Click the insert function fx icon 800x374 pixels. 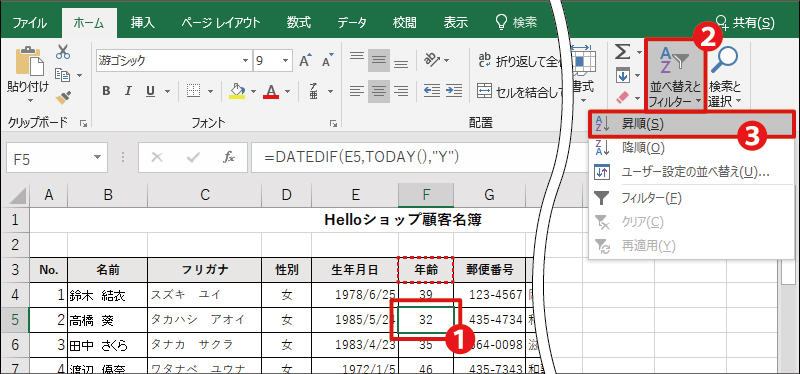coord(229,157)
